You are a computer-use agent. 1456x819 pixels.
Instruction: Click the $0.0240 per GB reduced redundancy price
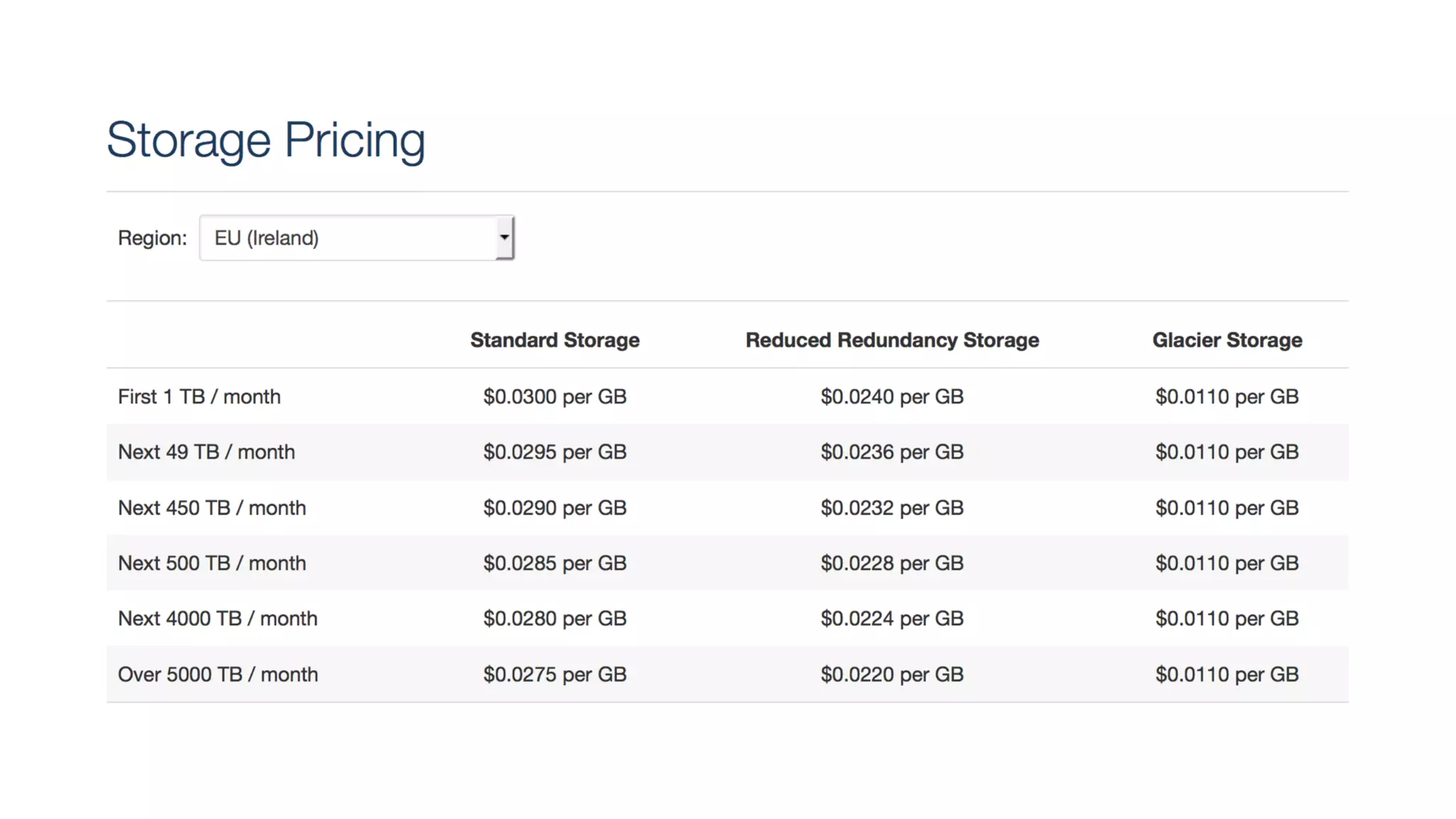click(x=892, y=397)
